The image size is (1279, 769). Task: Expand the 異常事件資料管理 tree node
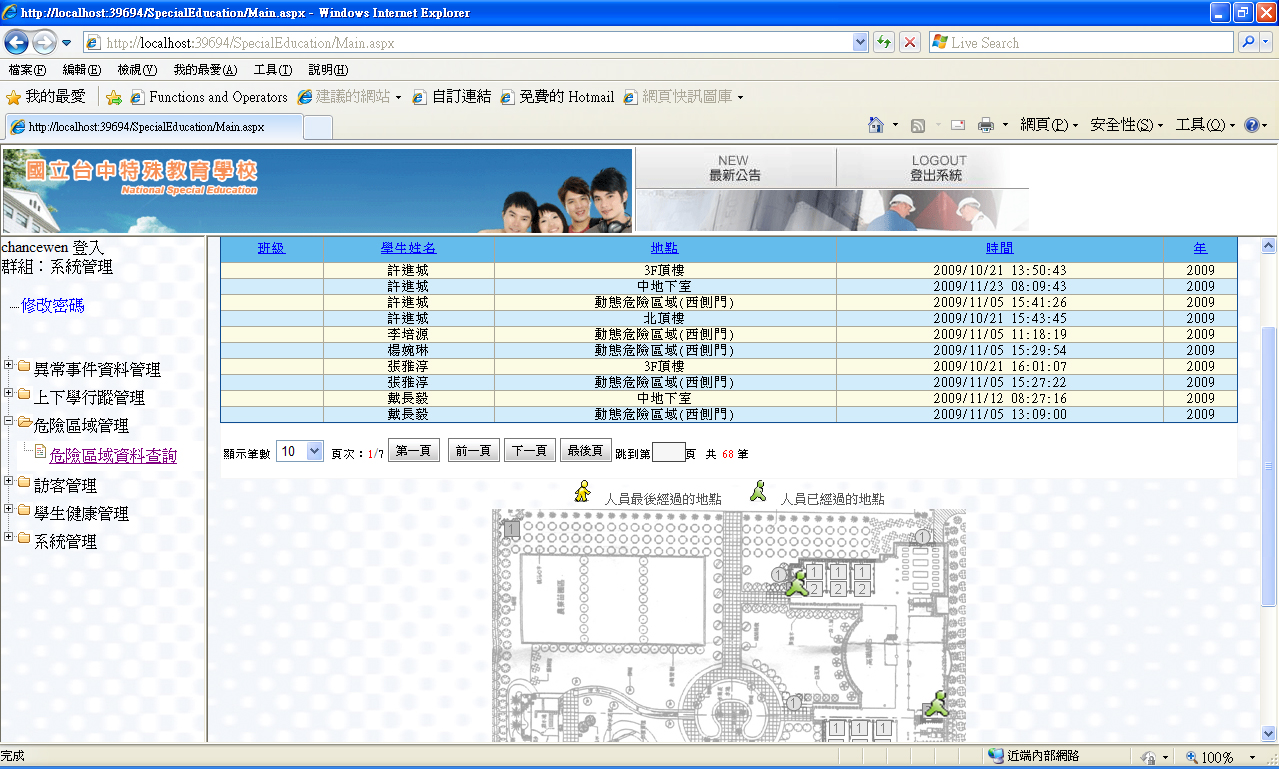tap(9, 365)
